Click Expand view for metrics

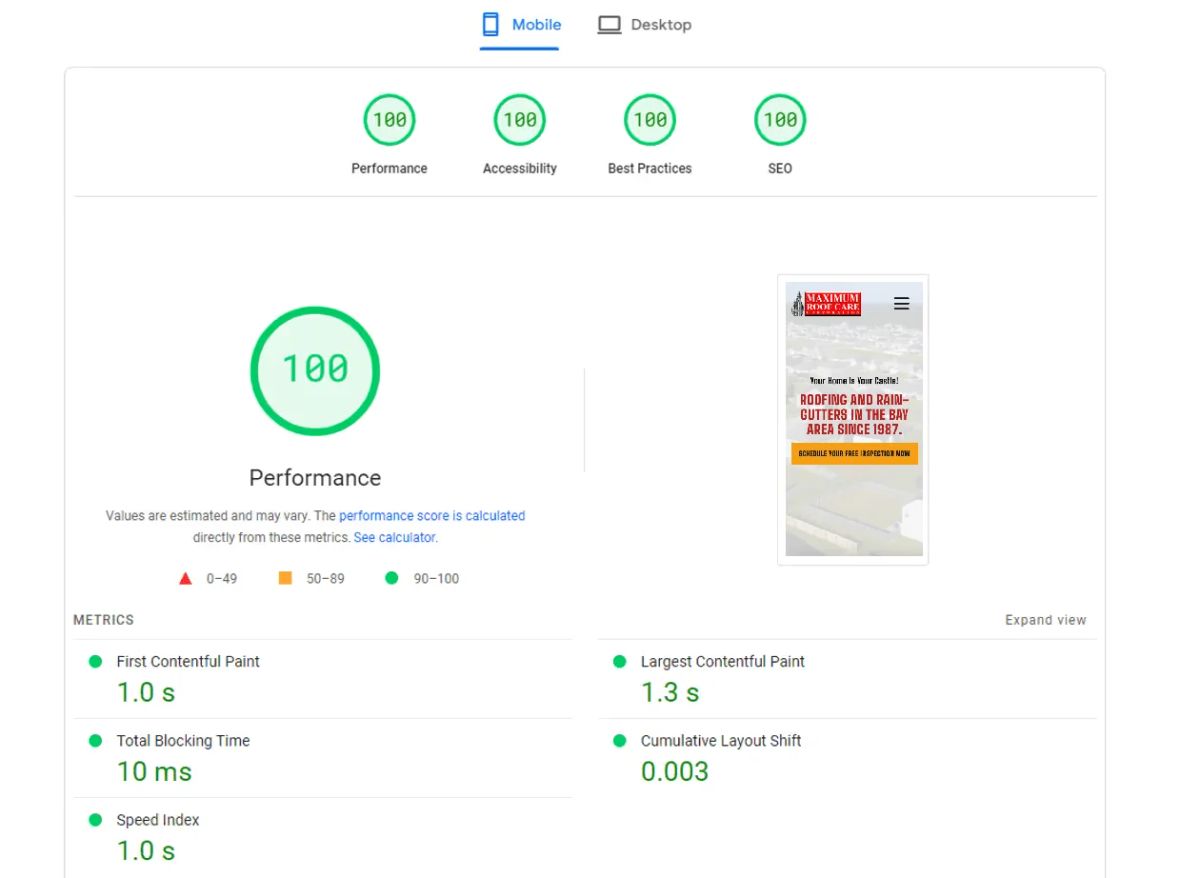click(1045, 620)
